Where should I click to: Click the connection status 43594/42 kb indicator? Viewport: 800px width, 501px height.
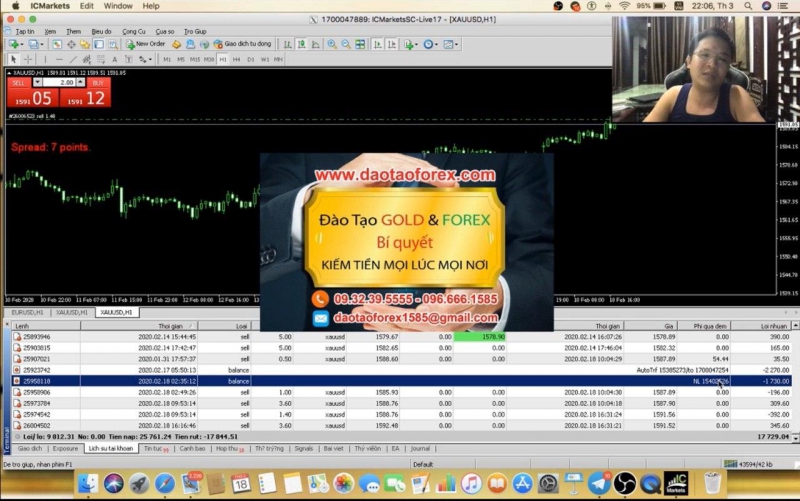748,464
